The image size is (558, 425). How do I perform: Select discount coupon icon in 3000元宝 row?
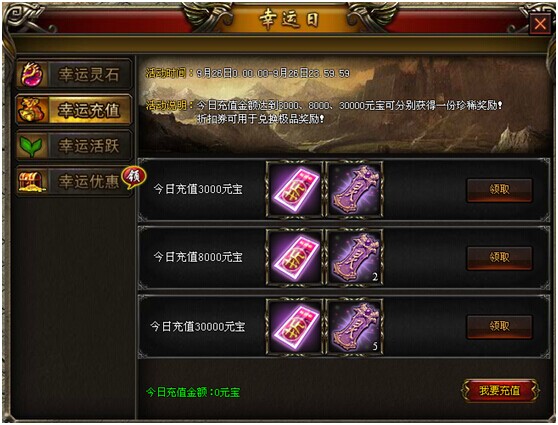pyautogui.click(x=295, y=189)
